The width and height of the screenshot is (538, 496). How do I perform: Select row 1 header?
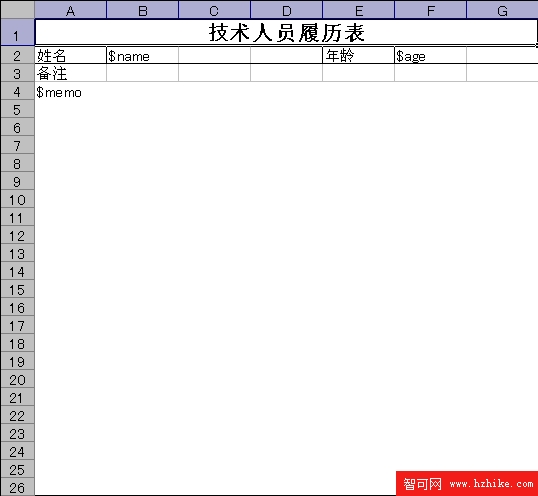pyautogui.click(x=17, y=32)
